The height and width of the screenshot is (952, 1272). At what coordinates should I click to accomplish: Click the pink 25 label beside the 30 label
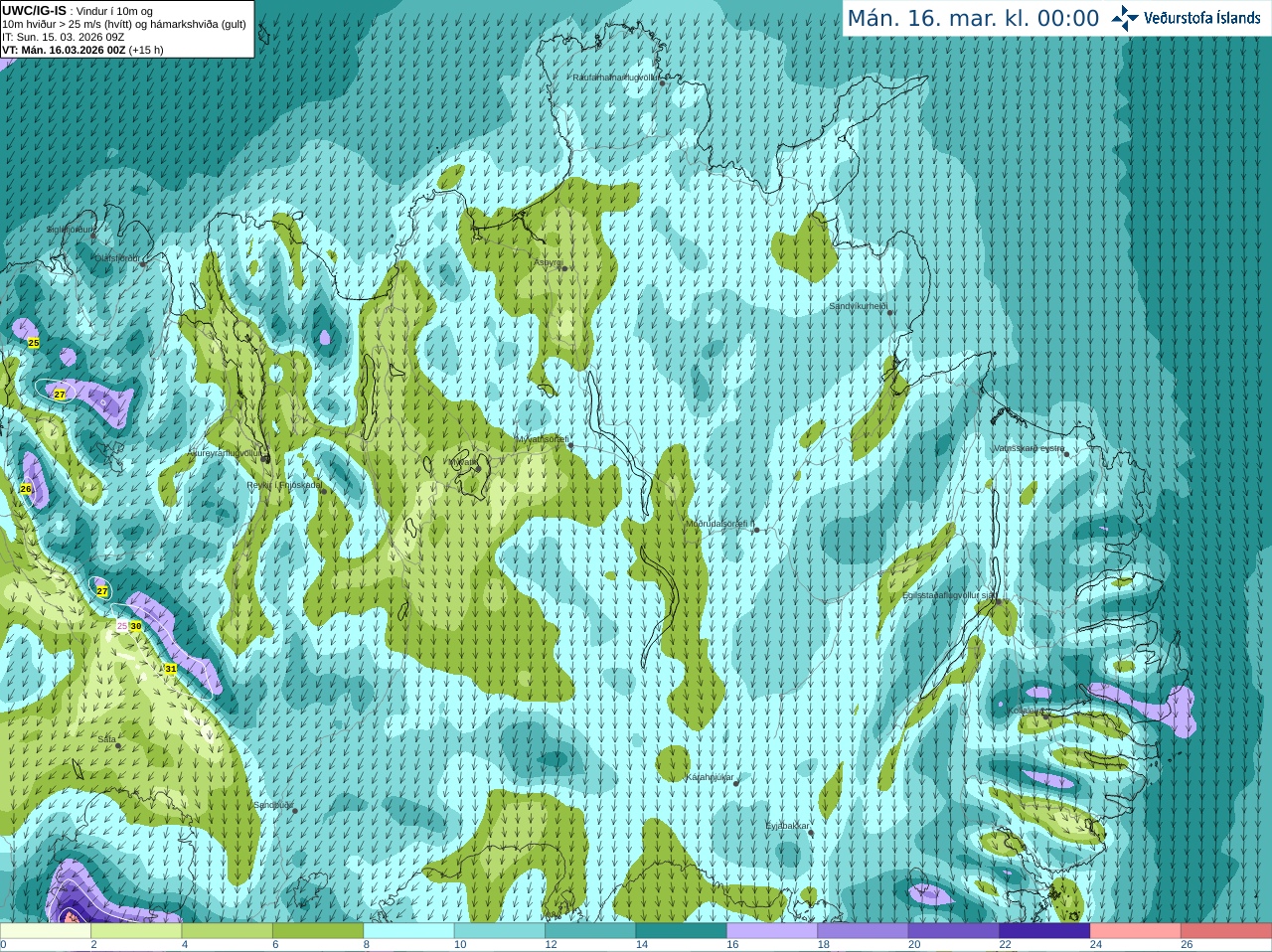(x=122, y=626)
